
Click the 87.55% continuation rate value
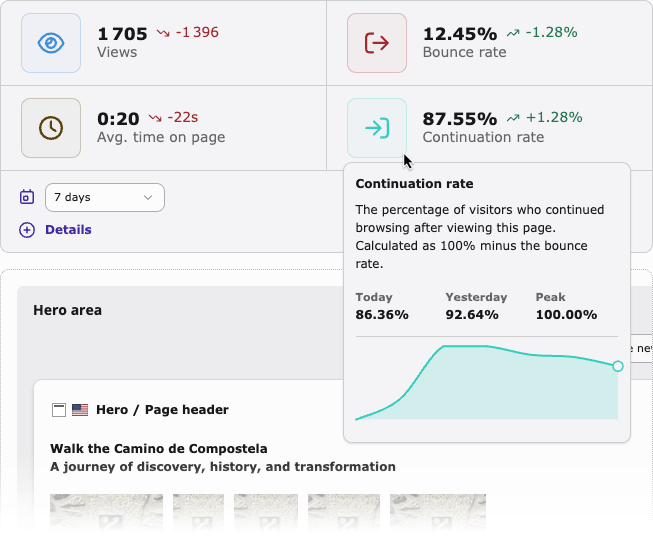(460, 119)
